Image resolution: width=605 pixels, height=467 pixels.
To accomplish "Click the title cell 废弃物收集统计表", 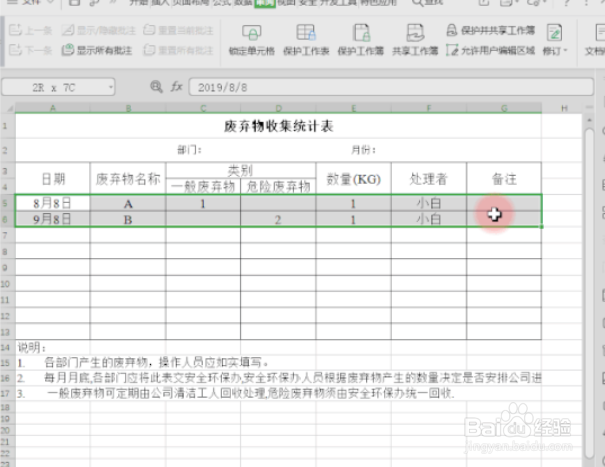I will click(278, 126).
